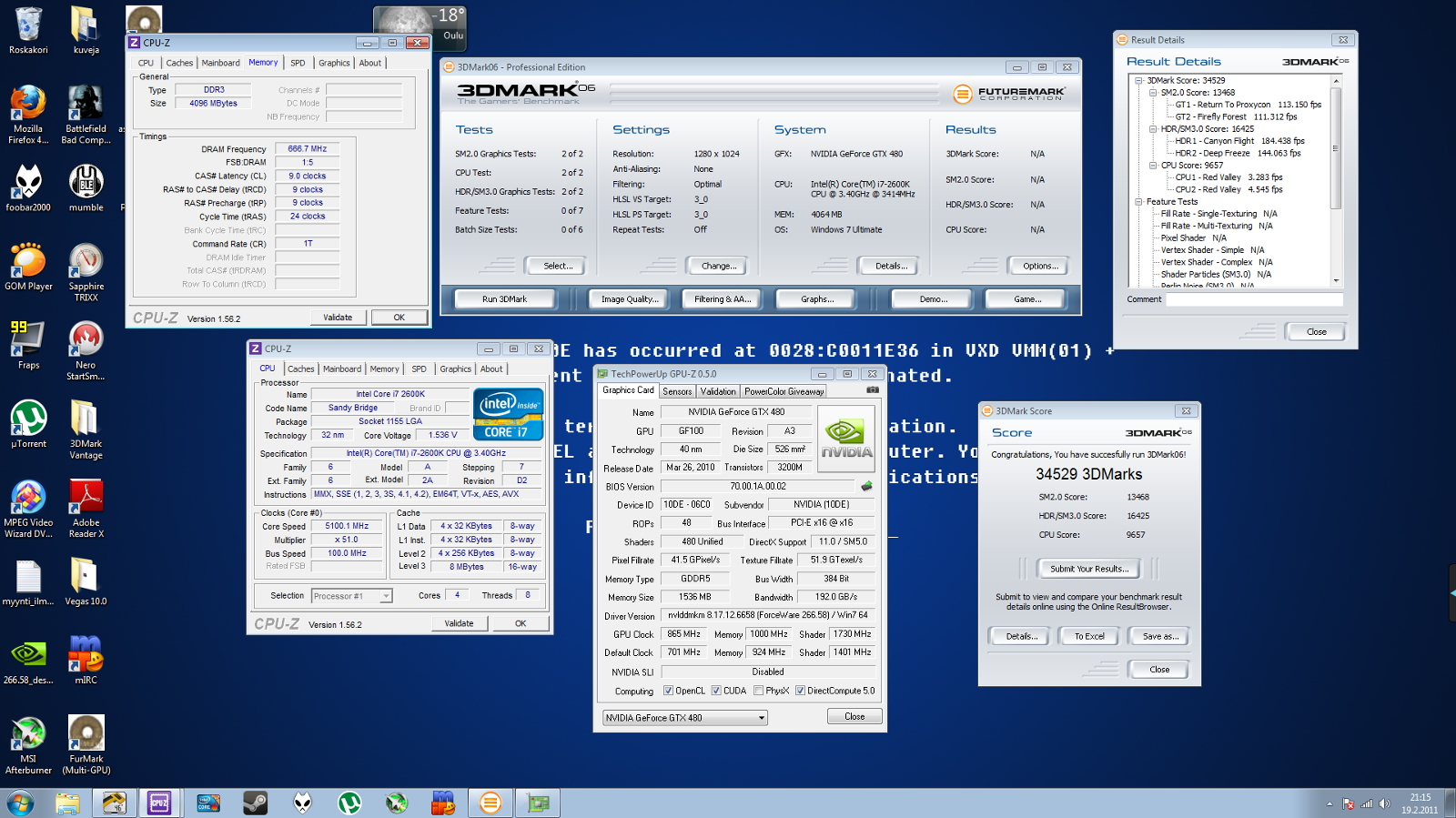Open Battlefield Bad Company desktop icon
This screenshot has width=1456, height=818.
point(86,115)
